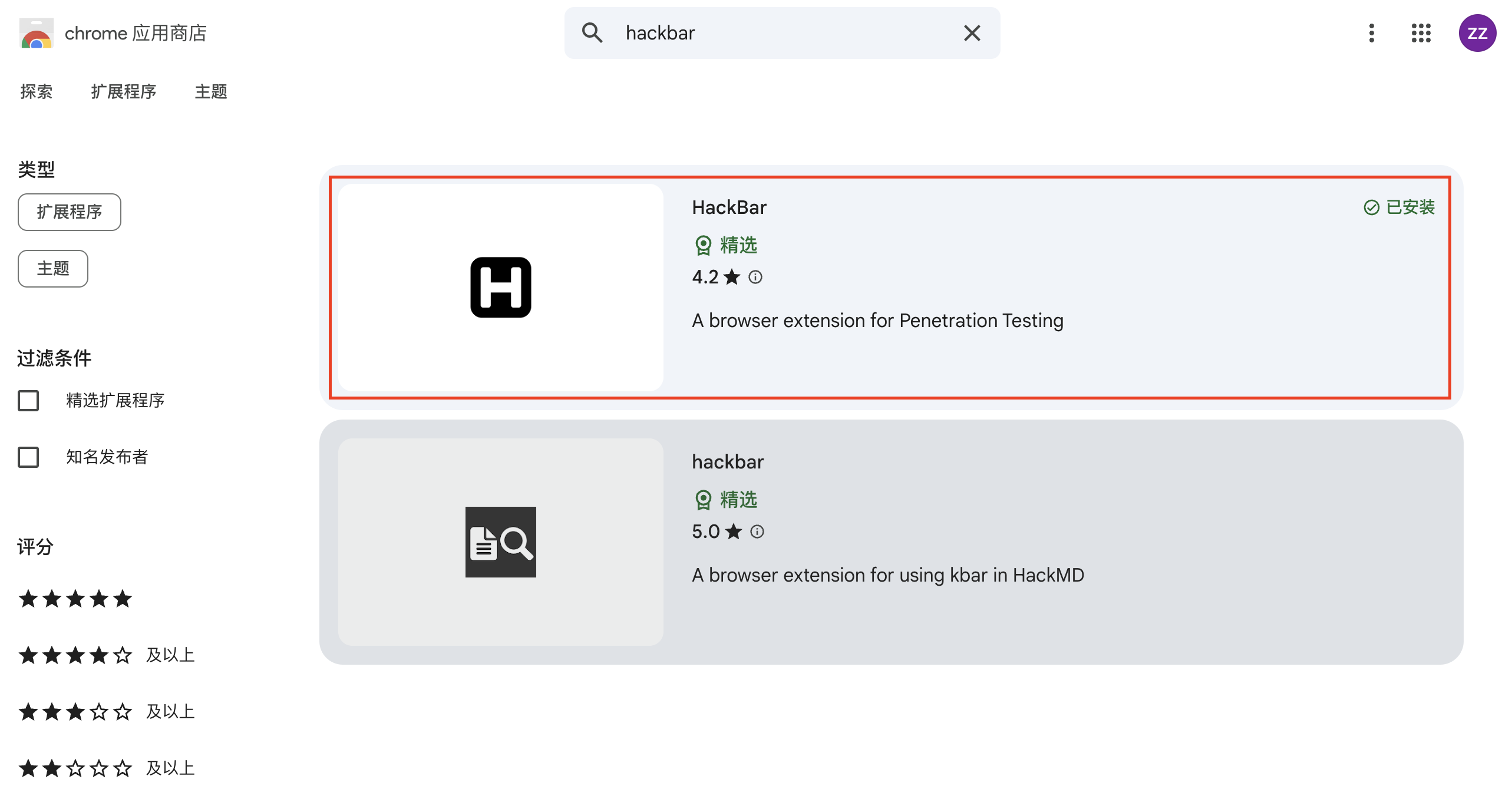Filter by five-star rating
This screenshot has width=1512, height=812.
(75, 599)
